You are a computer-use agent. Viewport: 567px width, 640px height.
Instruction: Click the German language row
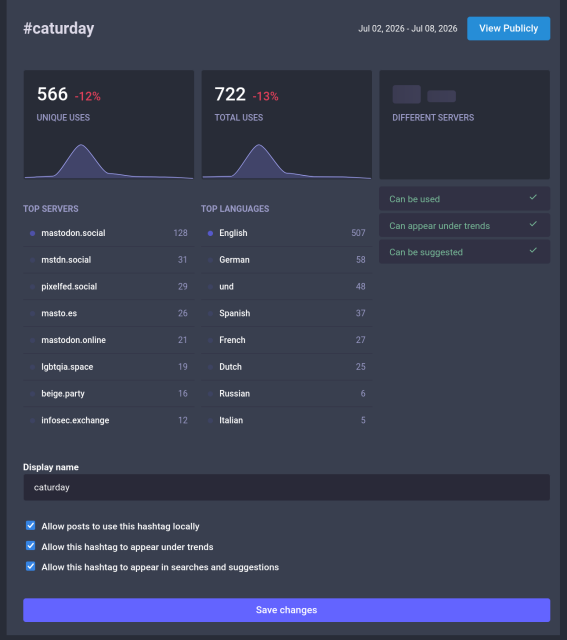(x=287, y=260)
